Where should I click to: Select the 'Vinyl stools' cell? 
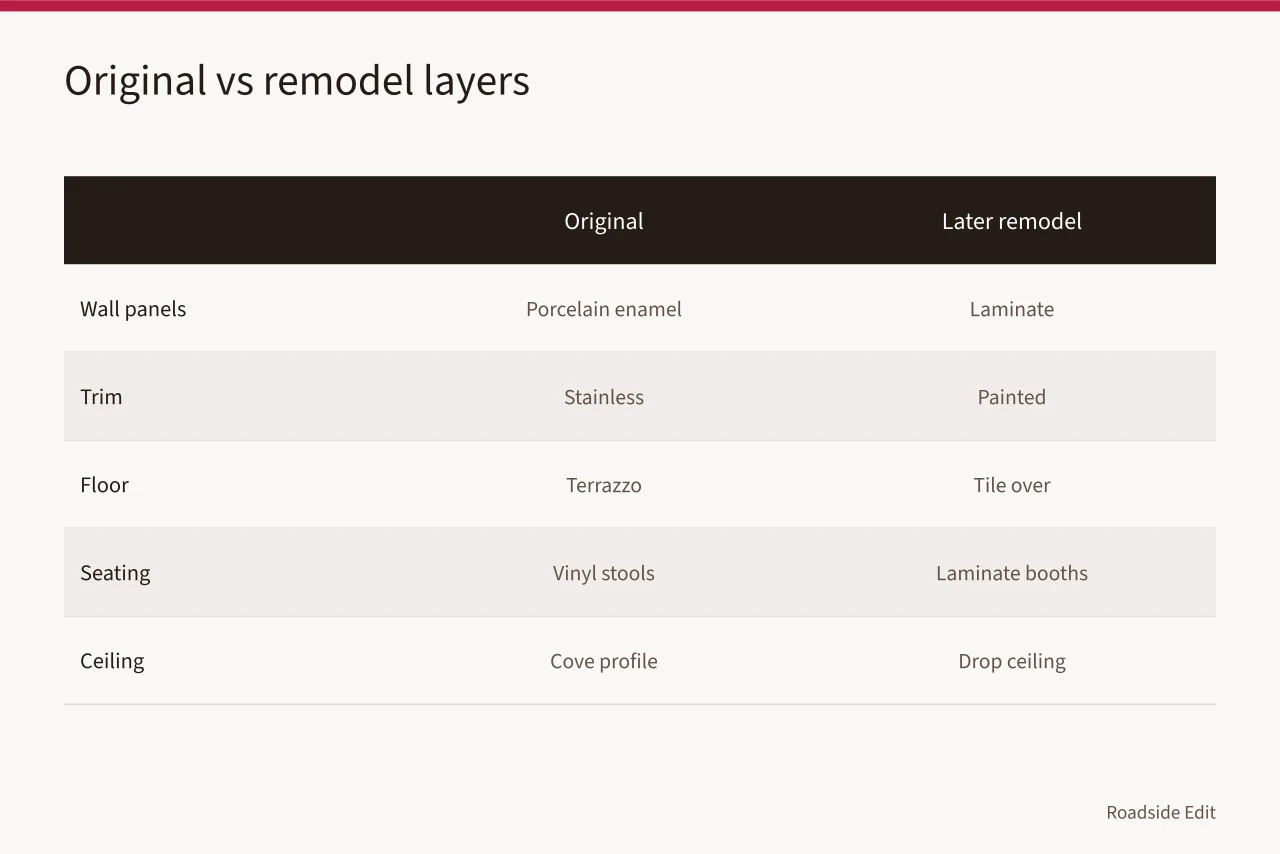(x=604, y=573)
